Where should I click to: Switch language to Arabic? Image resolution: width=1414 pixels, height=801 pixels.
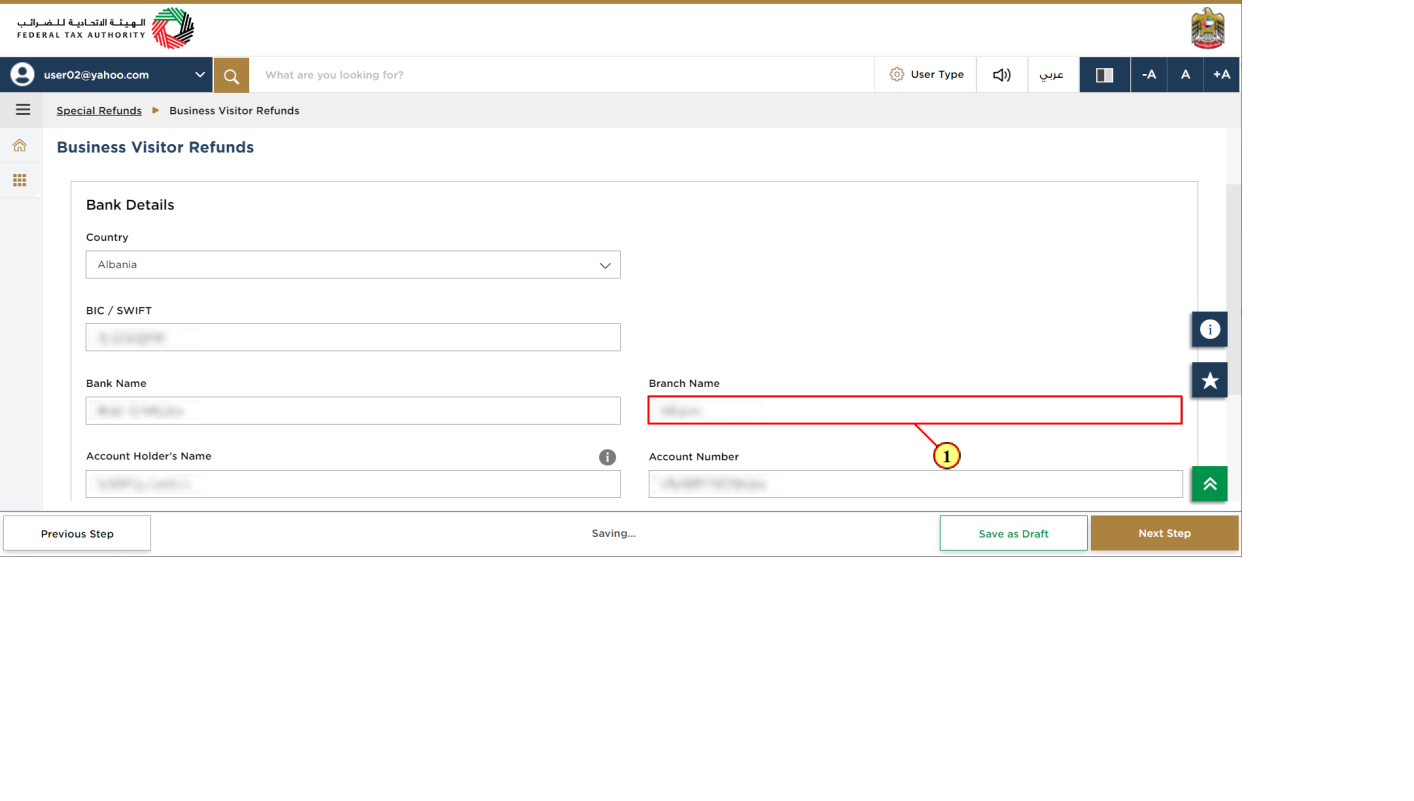click(x=1053, y=75)
